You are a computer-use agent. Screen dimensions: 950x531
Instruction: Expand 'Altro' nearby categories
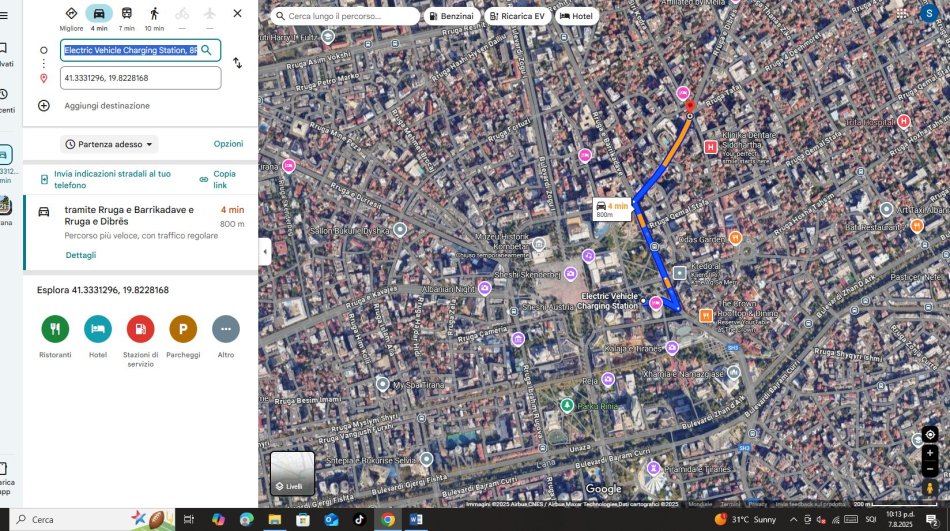point(226,329)
